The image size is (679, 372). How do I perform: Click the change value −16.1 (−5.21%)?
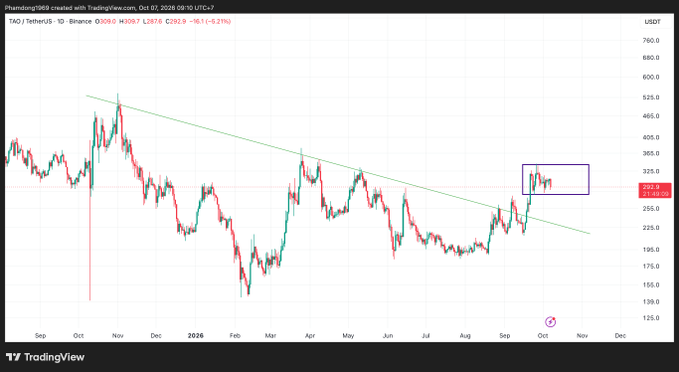click(210, 21)
